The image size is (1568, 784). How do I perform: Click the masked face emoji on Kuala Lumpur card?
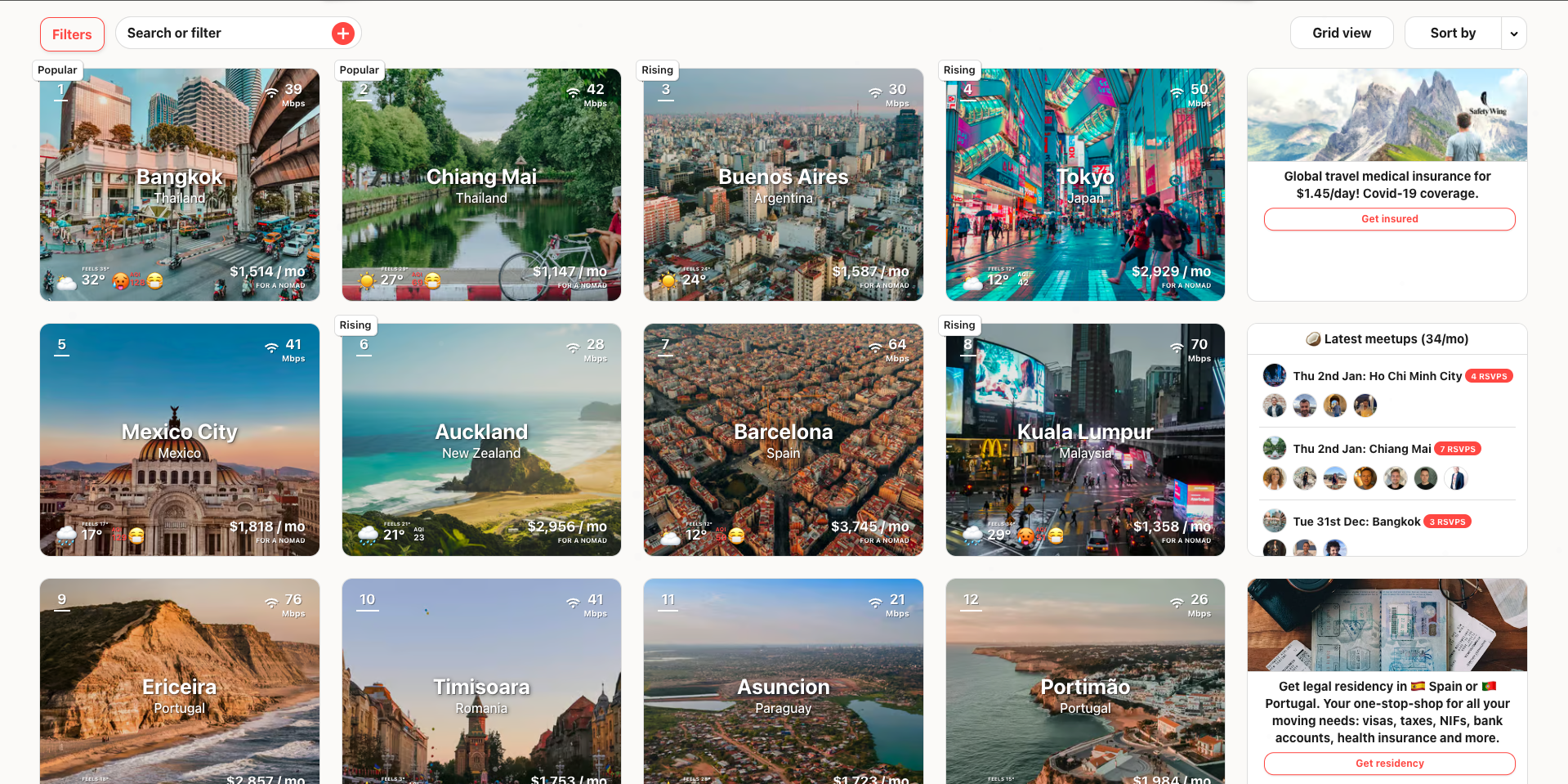(1056, 536)
